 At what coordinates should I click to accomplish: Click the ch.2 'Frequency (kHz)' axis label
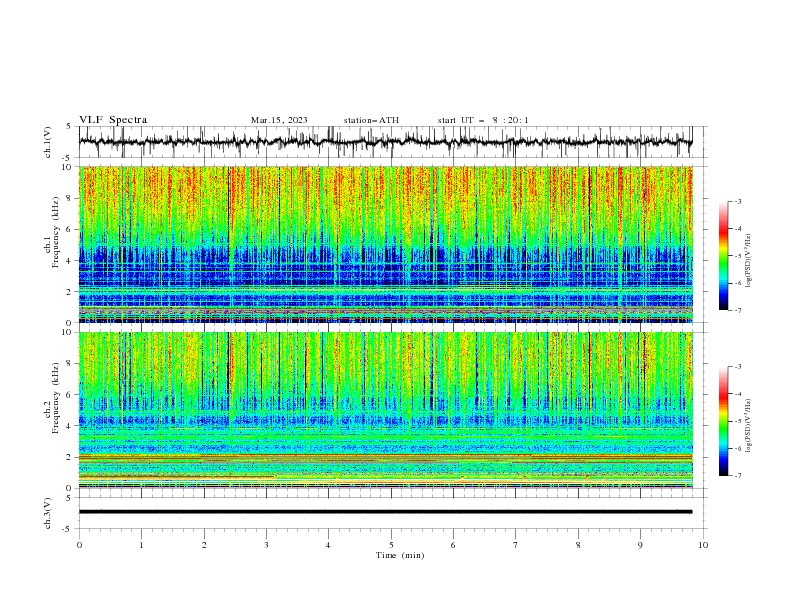pyautogui.click(x=56, y=398)
